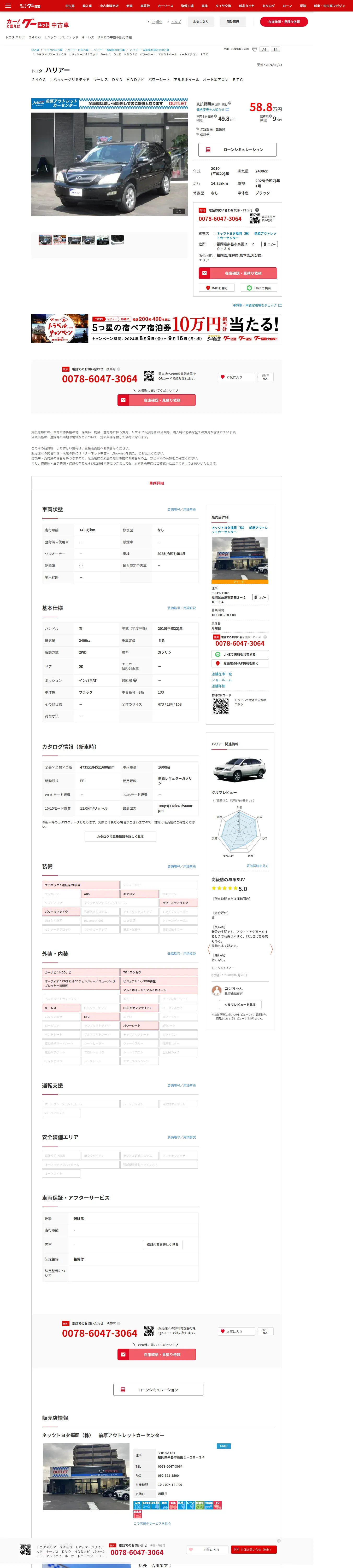This screenshot has height=1568, width=353.
Task: Copy the dealer address with コピー button
Action: 270,244
